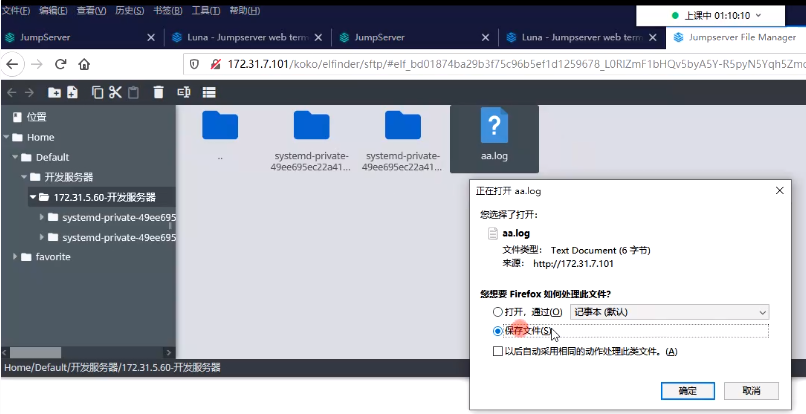Open the 书签(B) menu
This screenshot has height=414, width=806.
(x=168, y=11)
